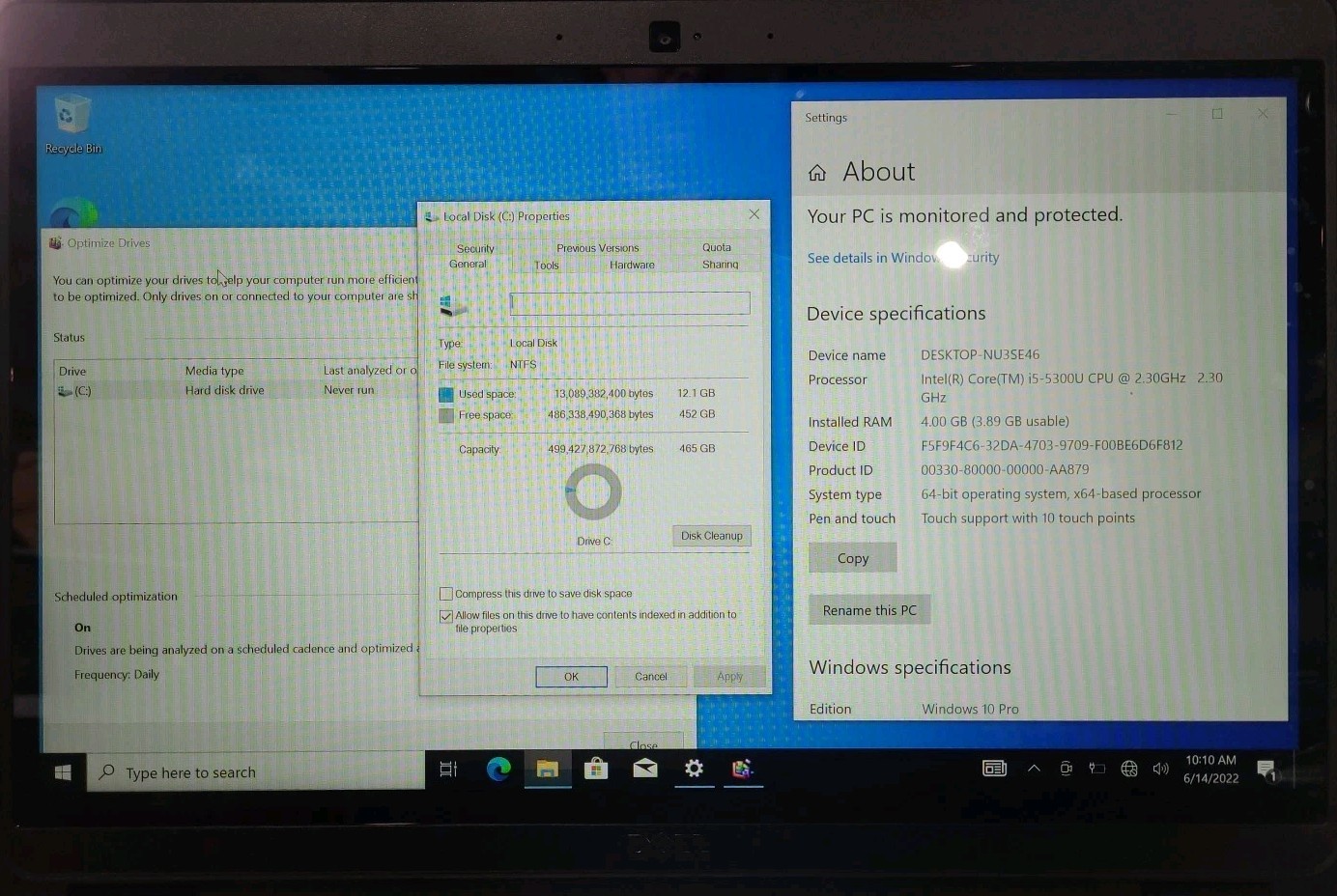Click the Used space color swatch
The width and height of the screenshot is (1337, 896).
click(x=445, y=394)
